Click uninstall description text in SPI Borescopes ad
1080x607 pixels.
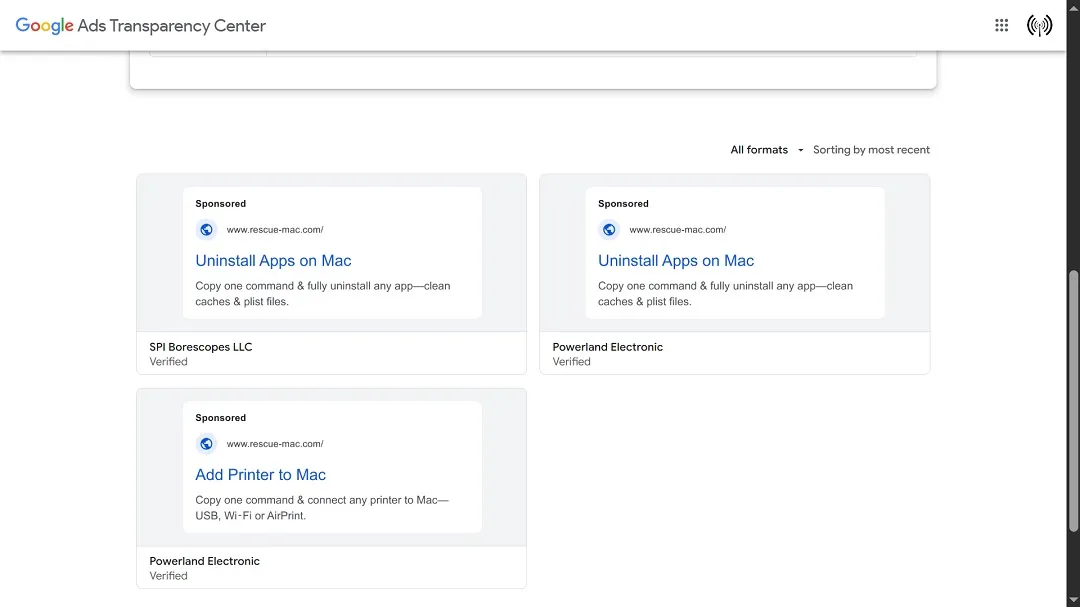pos(322,294)
